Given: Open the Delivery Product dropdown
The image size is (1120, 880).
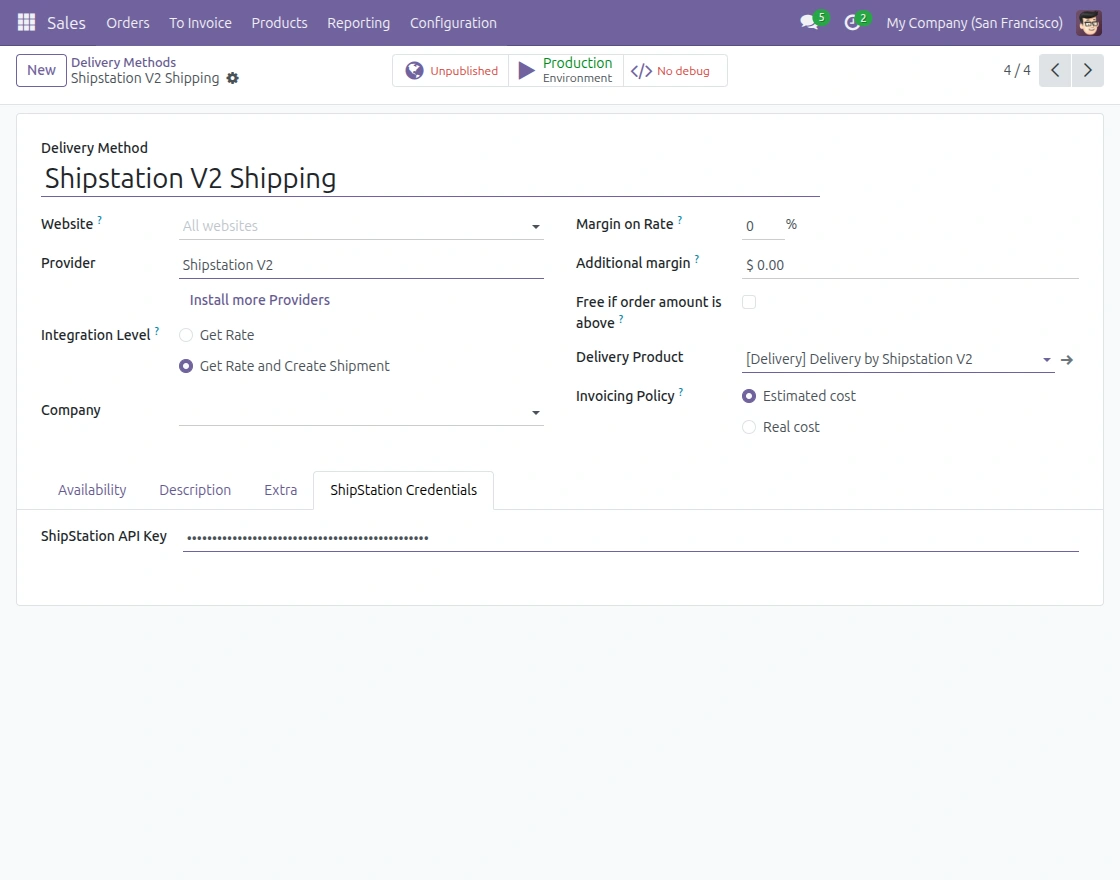Looking at the screenshot, I should [1046, 359].
